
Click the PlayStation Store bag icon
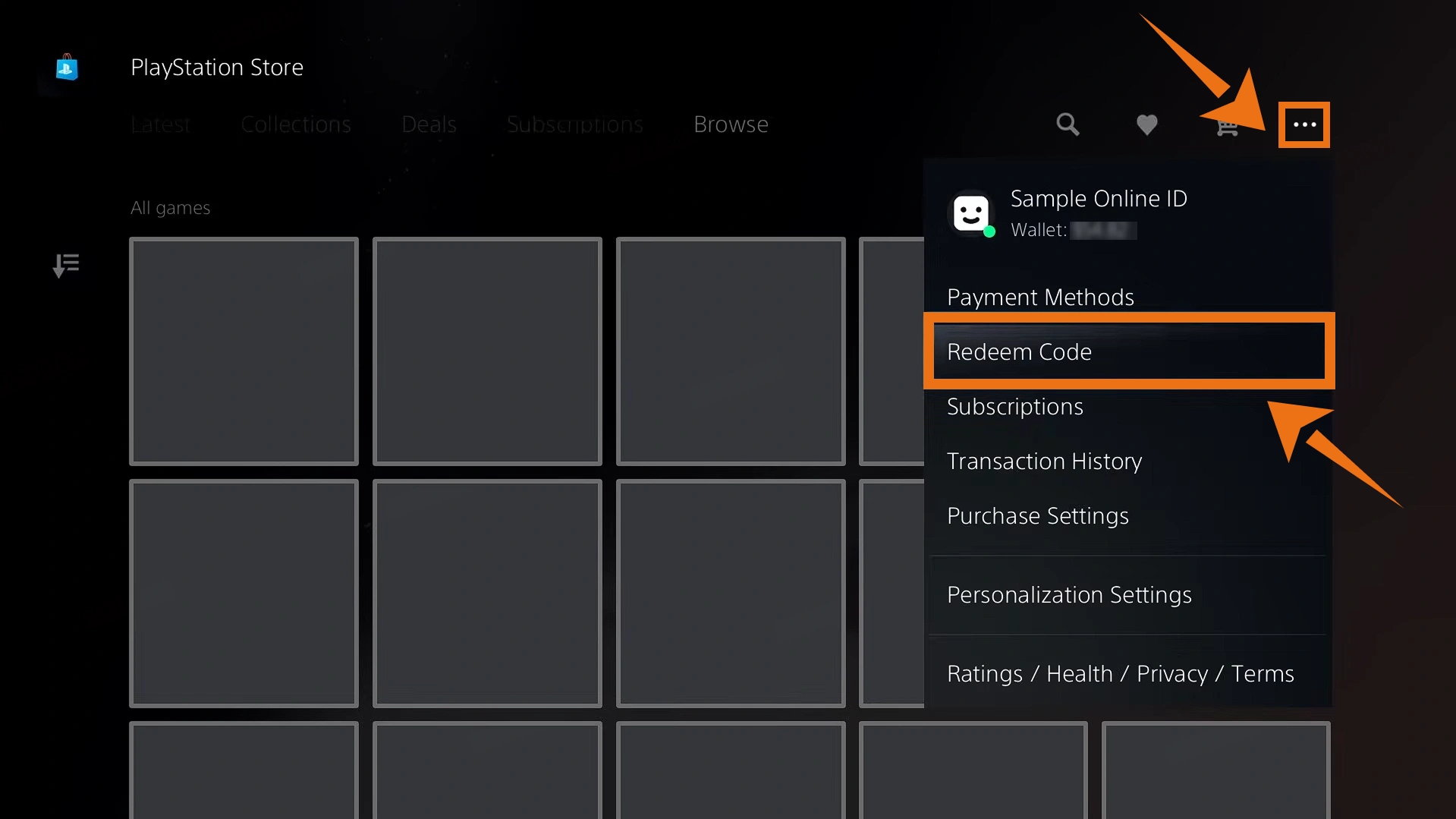pos(67,68)
